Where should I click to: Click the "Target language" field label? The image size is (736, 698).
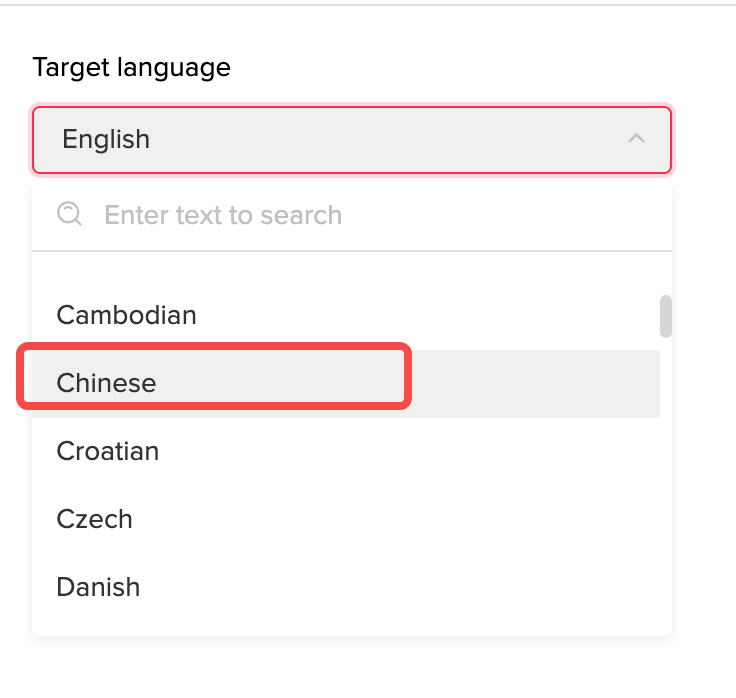132,67
